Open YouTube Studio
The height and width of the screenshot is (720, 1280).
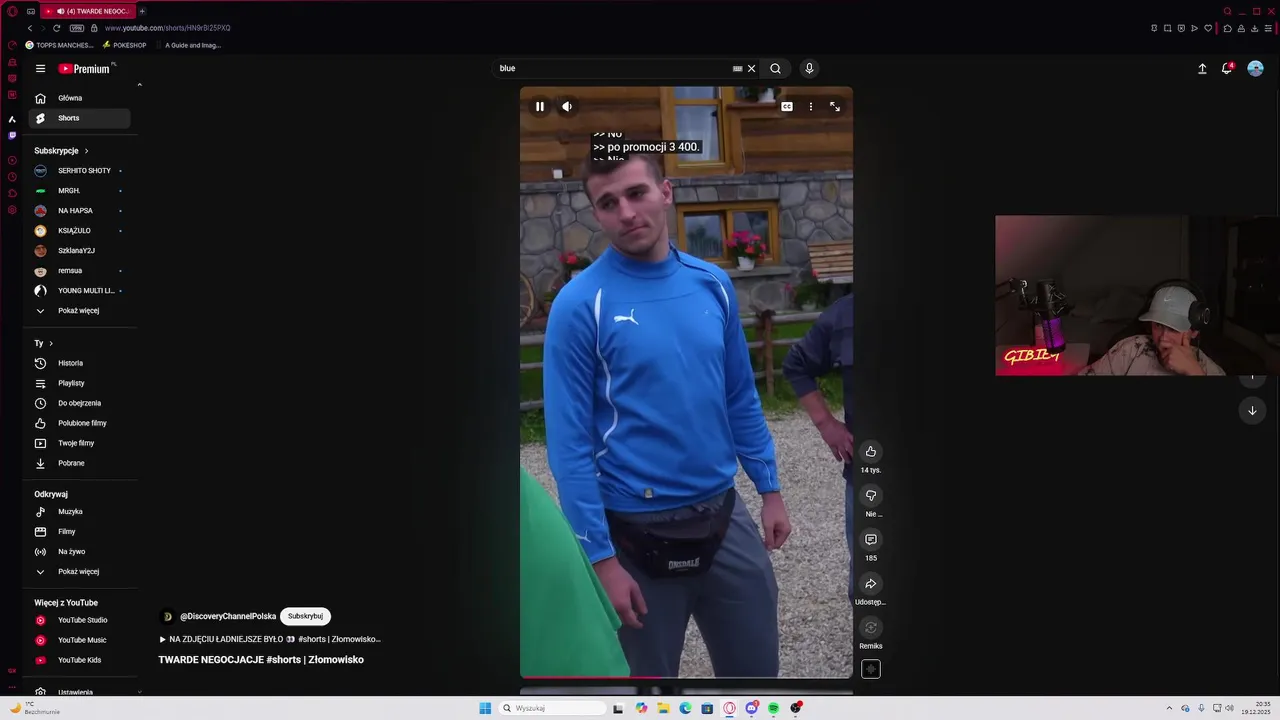(80, 620)
